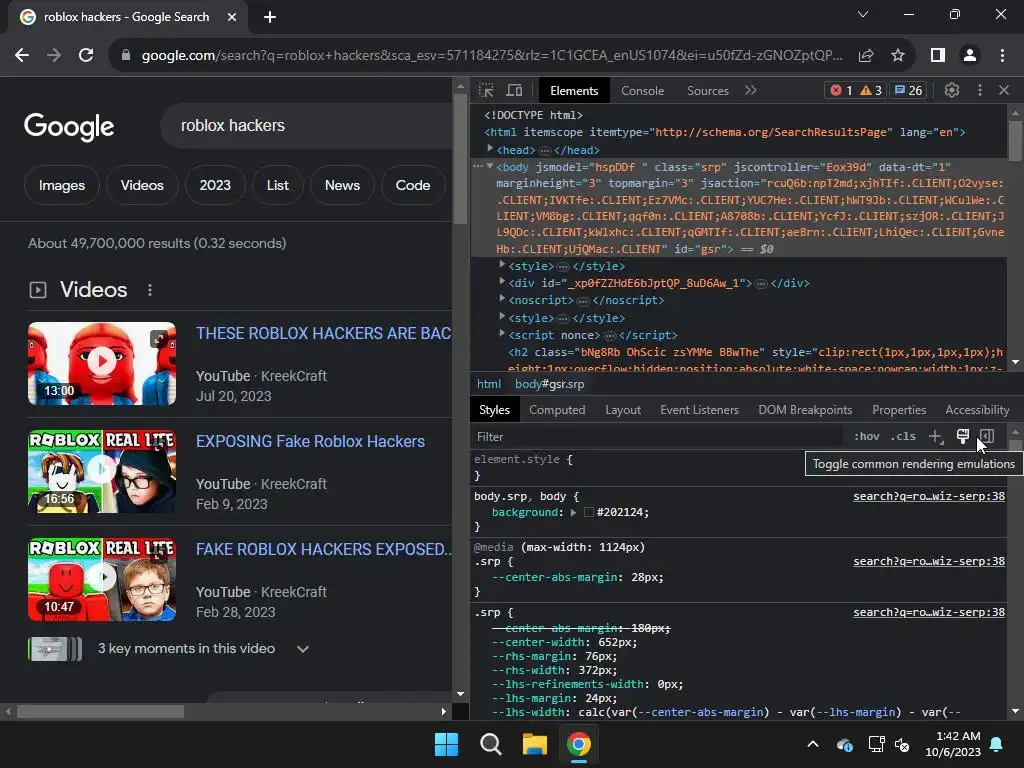Open DevTools settings gear
Screen dimensions: 1024x768
click(952, 91)
